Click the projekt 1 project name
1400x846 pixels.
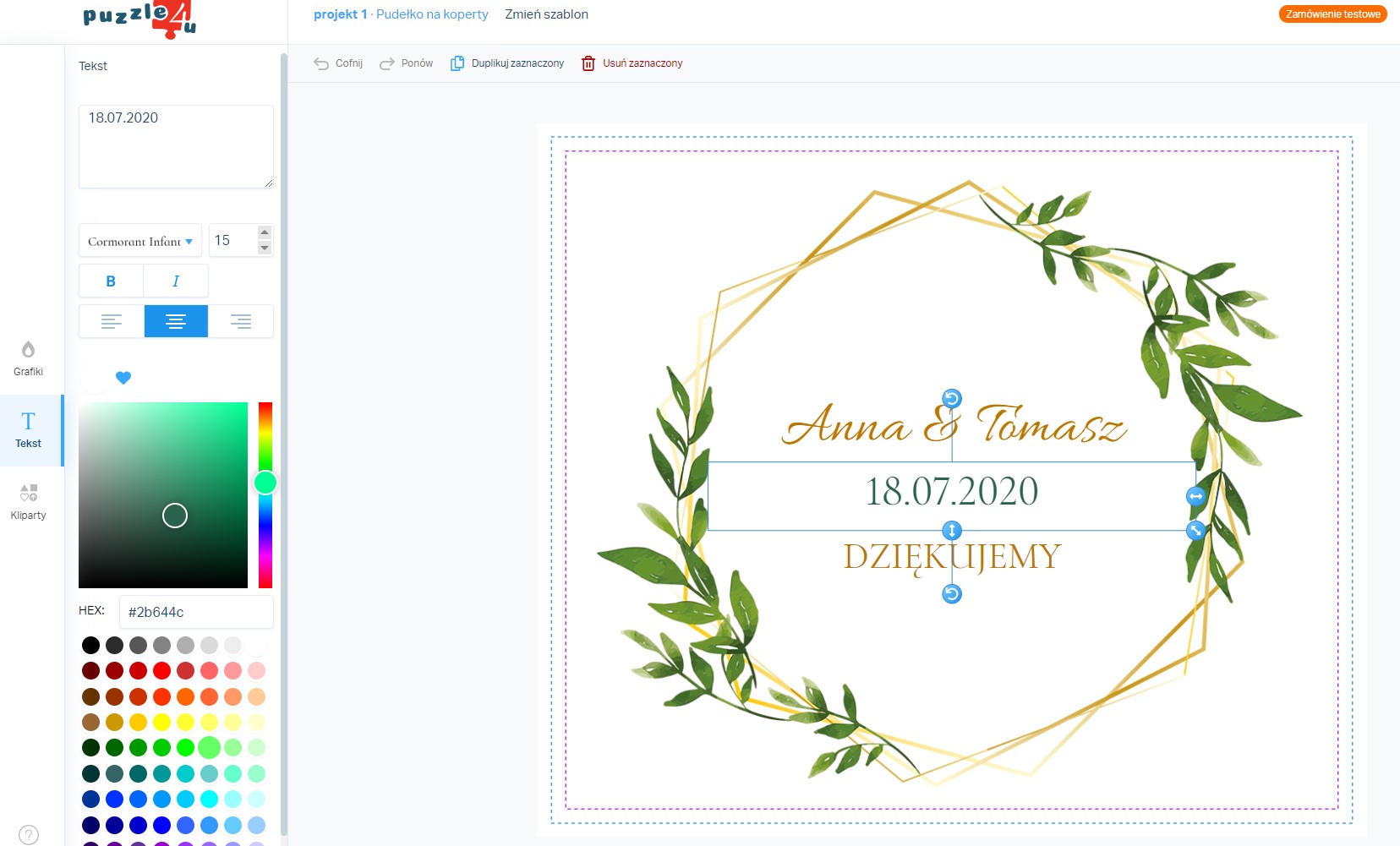click(341, 14)
